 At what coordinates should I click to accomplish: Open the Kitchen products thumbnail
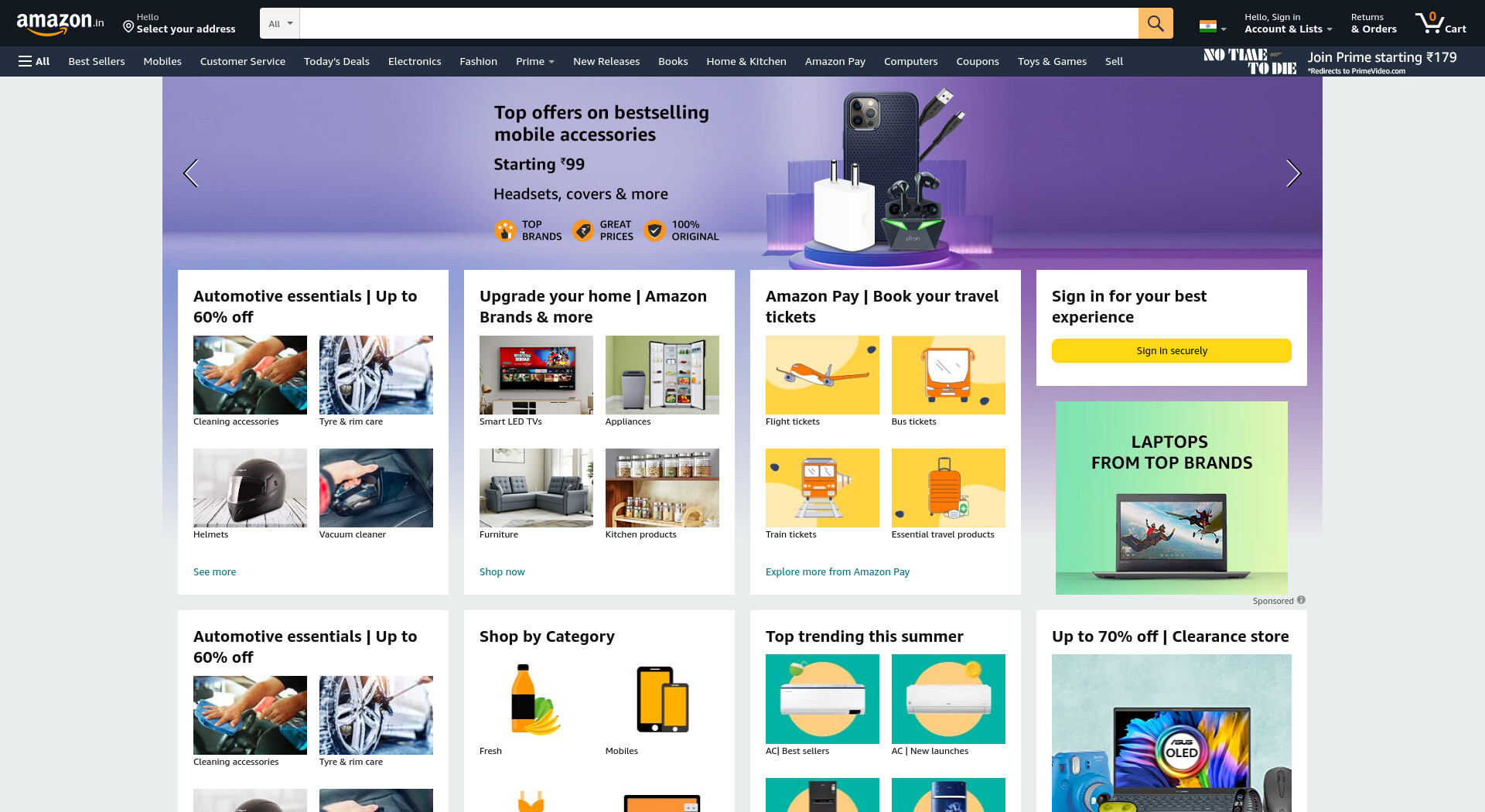tap(662, 488)
